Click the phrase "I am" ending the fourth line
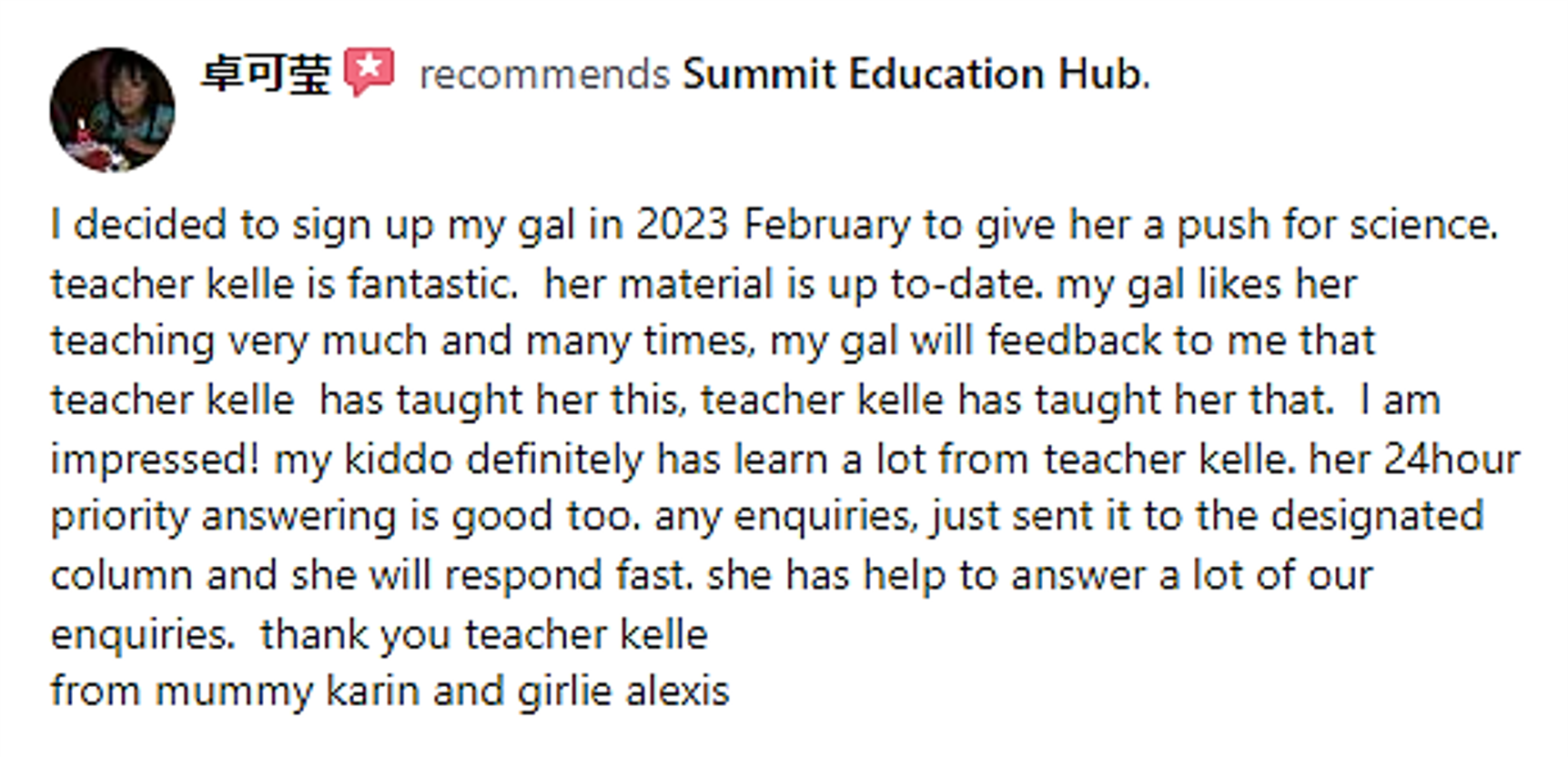The width and height of the screenshot is (1568, 757). (1400, 400)
